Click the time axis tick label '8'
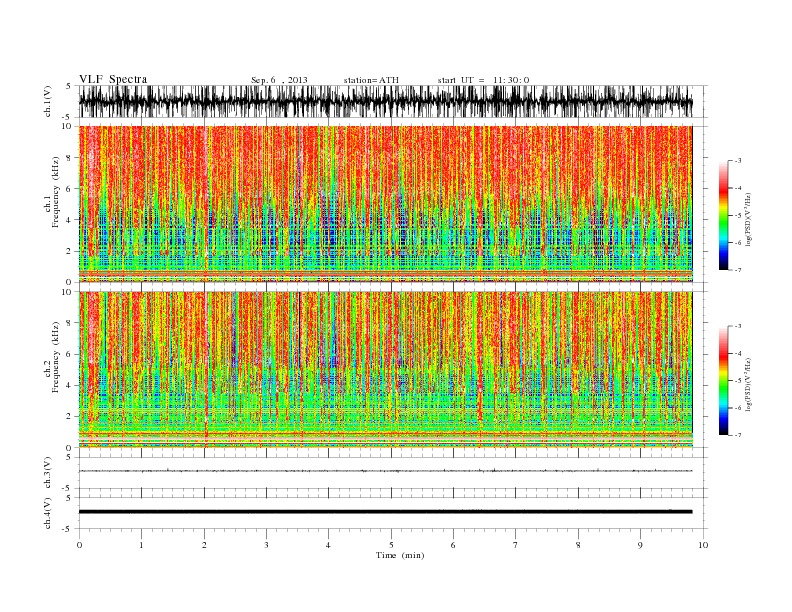Image resolution: width=792 pixels, height=612 pixels. pyautogui.click(x=578, y=545)
